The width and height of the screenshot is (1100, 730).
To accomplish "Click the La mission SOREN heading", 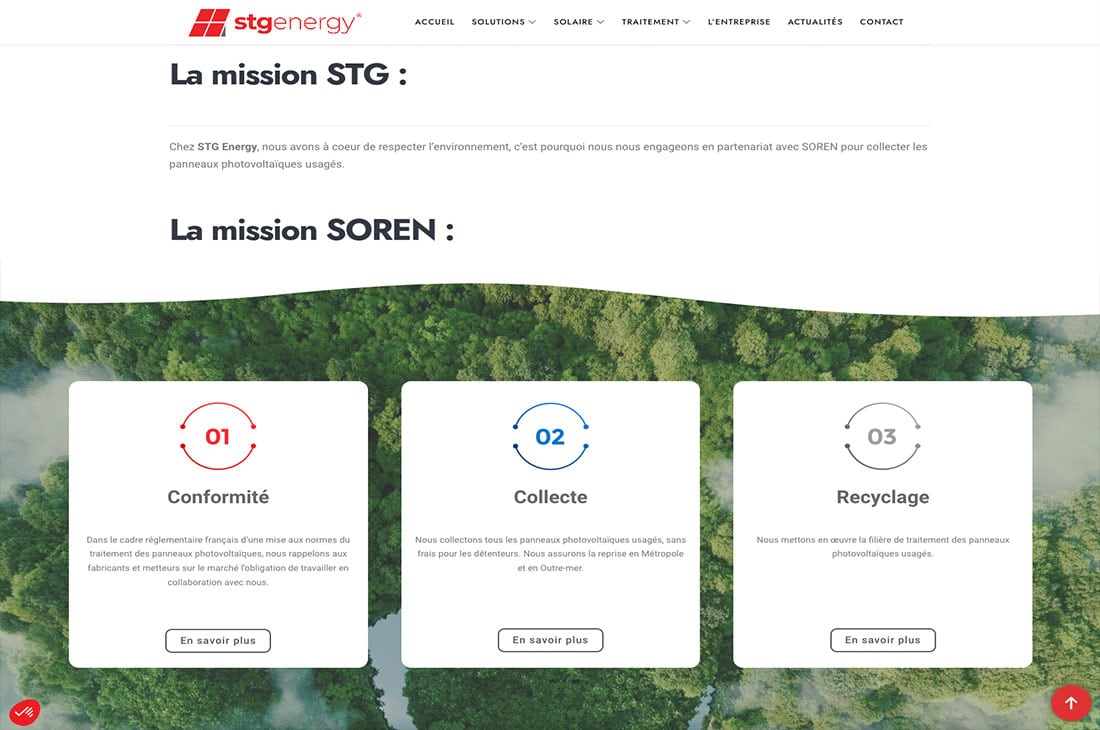I will (312, 230).
